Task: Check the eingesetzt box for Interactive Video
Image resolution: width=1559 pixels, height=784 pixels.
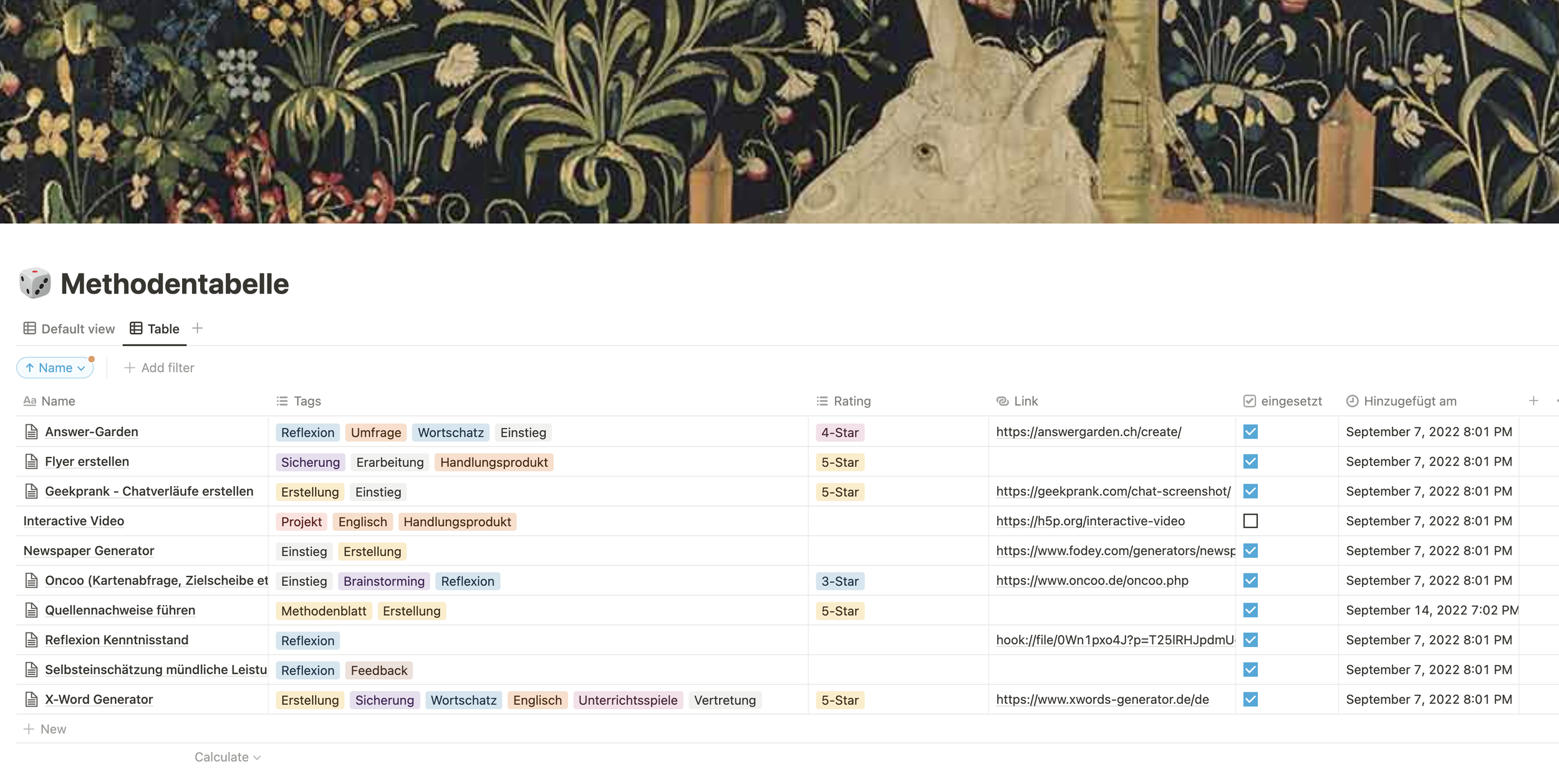Action: coord(1250,521)
